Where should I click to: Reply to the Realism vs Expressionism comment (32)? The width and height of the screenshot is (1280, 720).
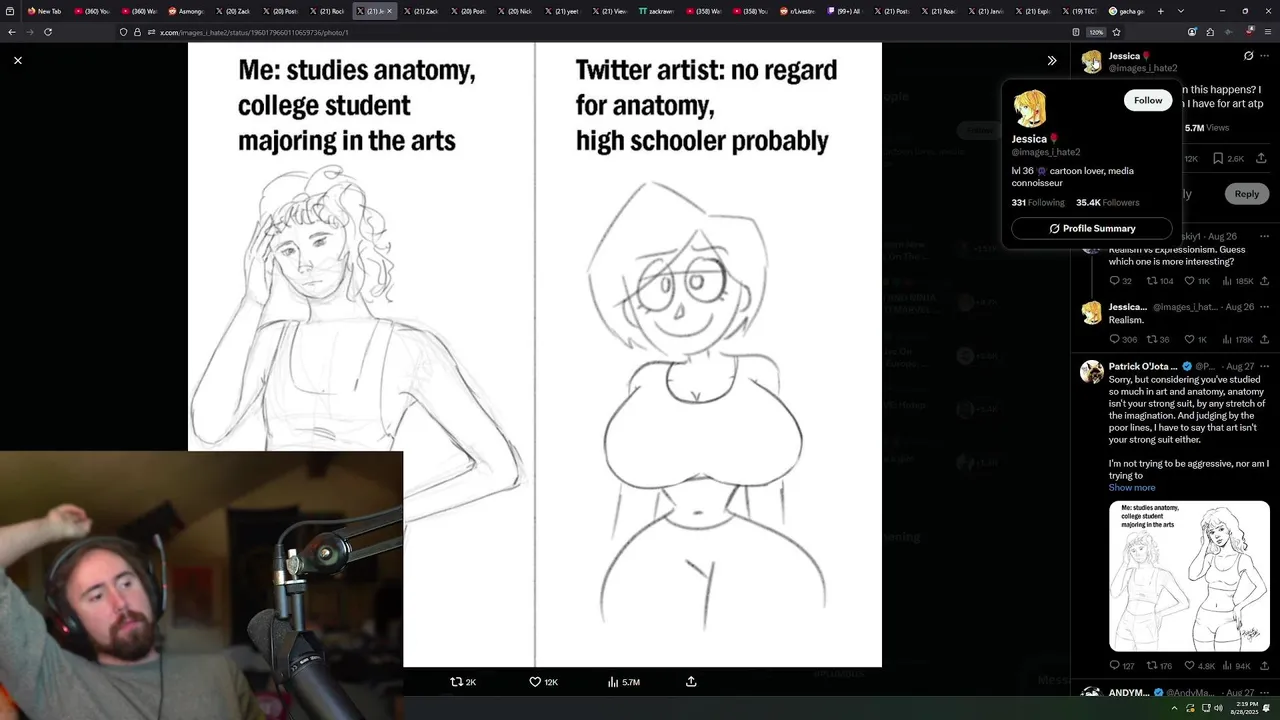point(1120,281)
